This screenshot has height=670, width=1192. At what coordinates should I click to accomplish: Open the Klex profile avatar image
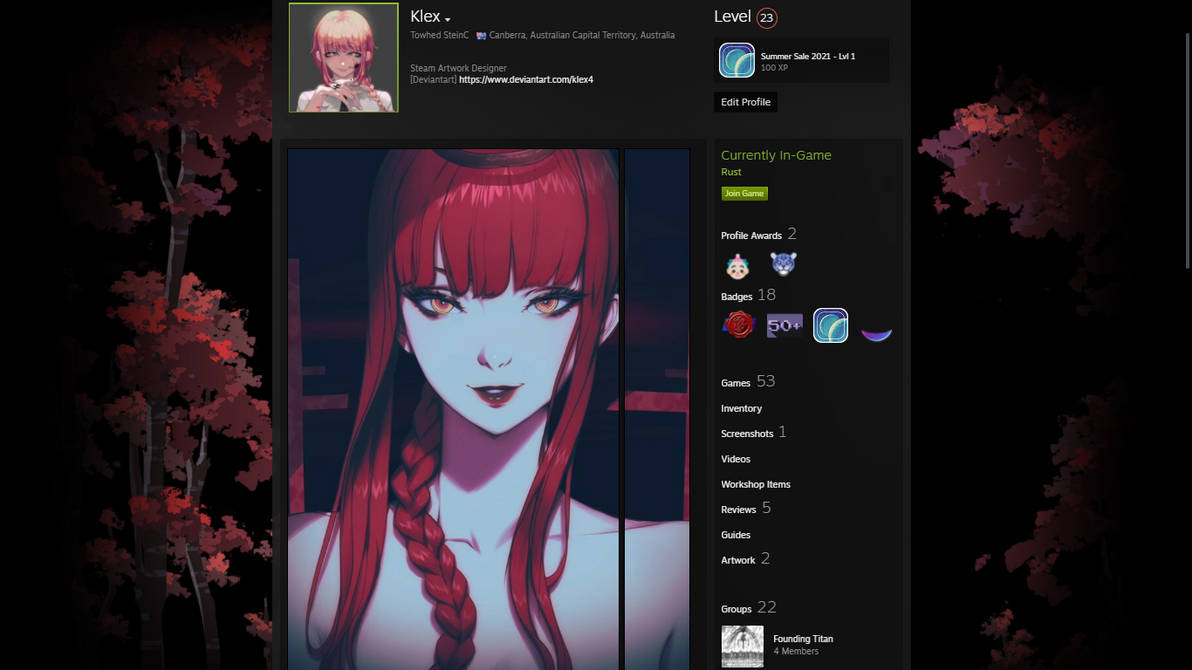(x=344, y=58)
